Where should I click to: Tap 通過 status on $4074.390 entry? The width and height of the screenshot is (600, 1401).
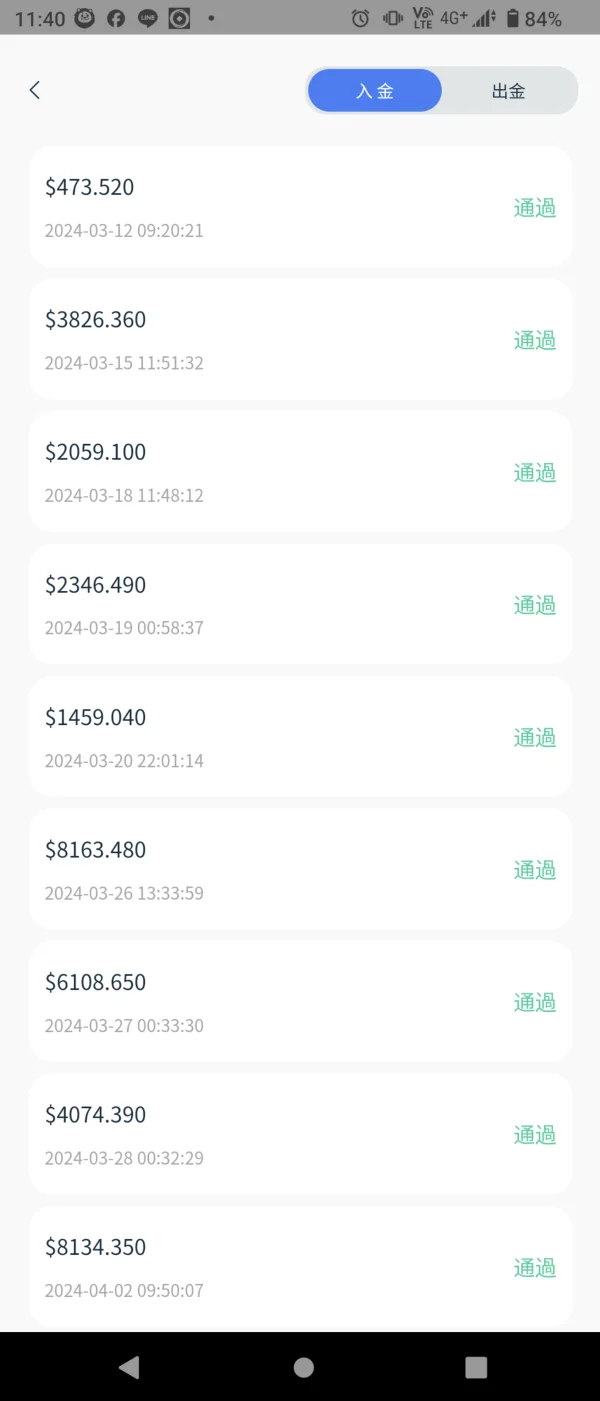click(x=534, y=1135)
